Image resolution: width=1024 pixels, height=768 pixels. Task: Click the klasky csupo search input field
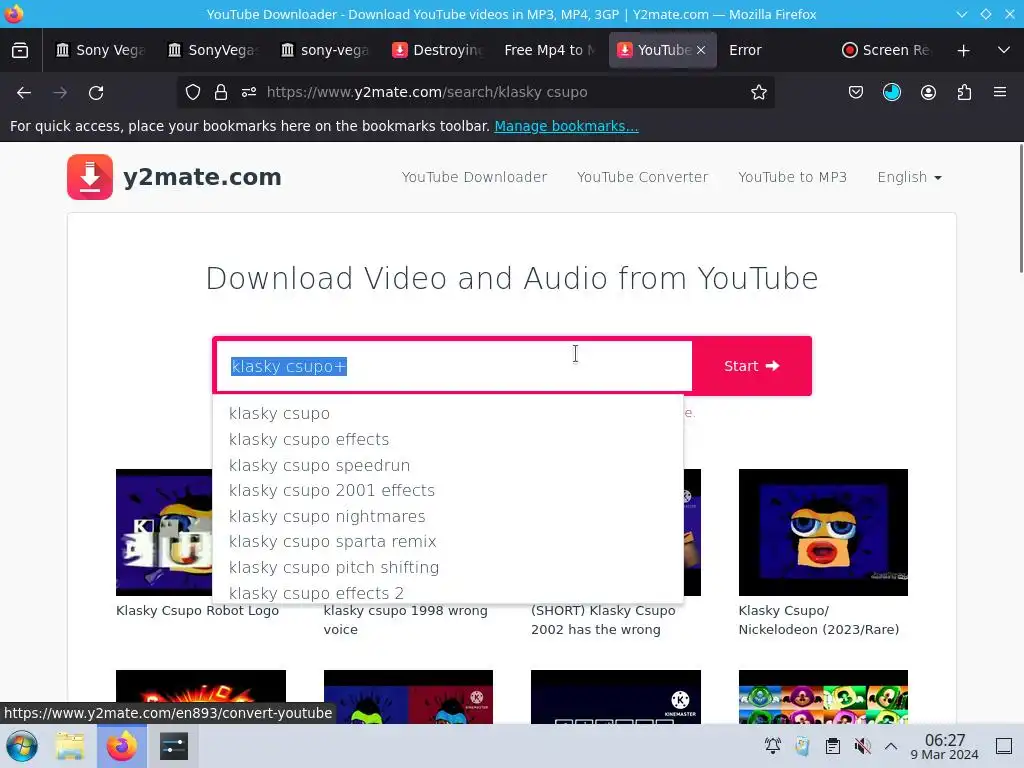pyautogui.click(x=453, y=366)
